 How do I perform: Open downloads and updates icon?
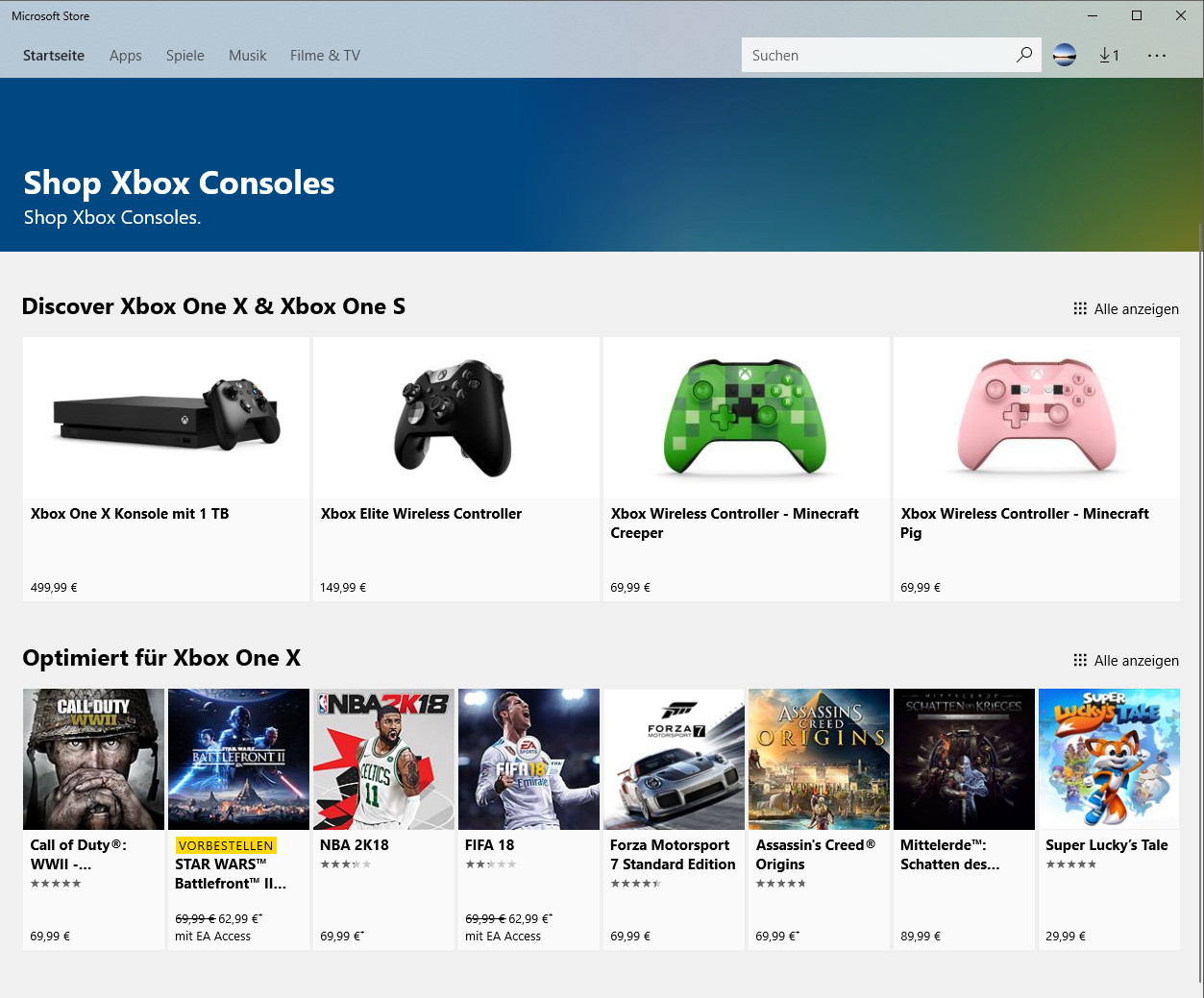(x=1109, y=55)
